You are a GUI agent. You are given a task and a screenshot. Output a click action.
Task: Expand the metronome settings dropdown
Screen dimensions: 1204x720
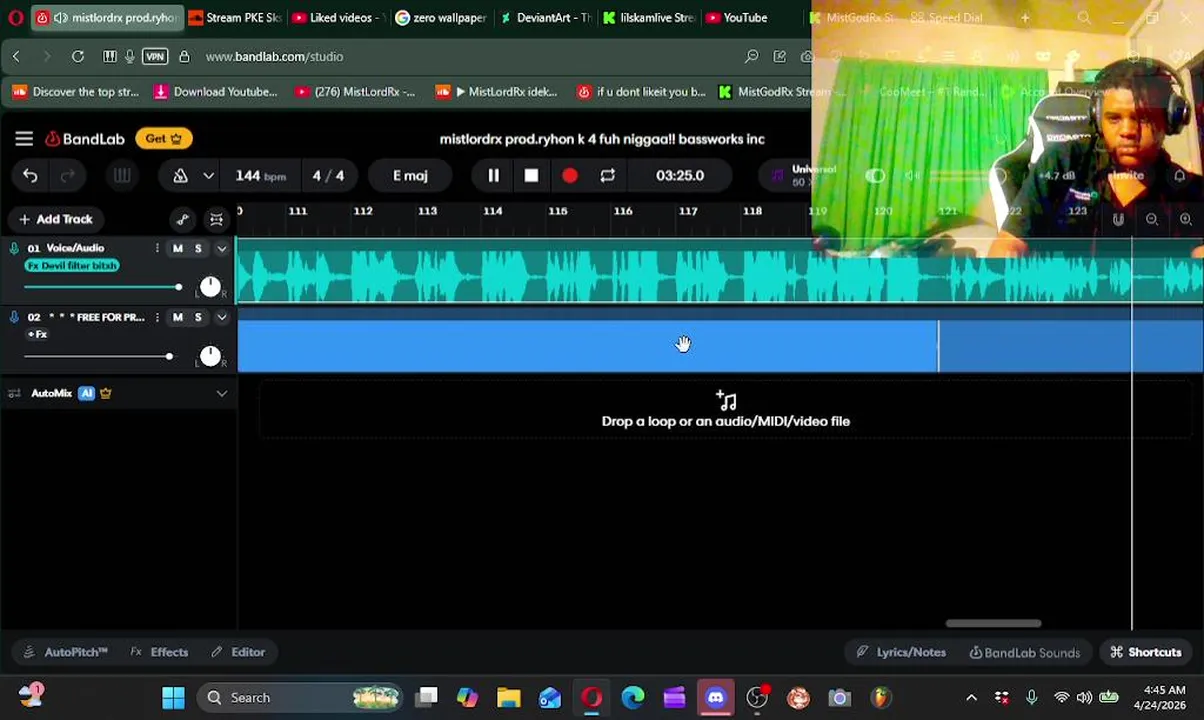coord(208,176)
